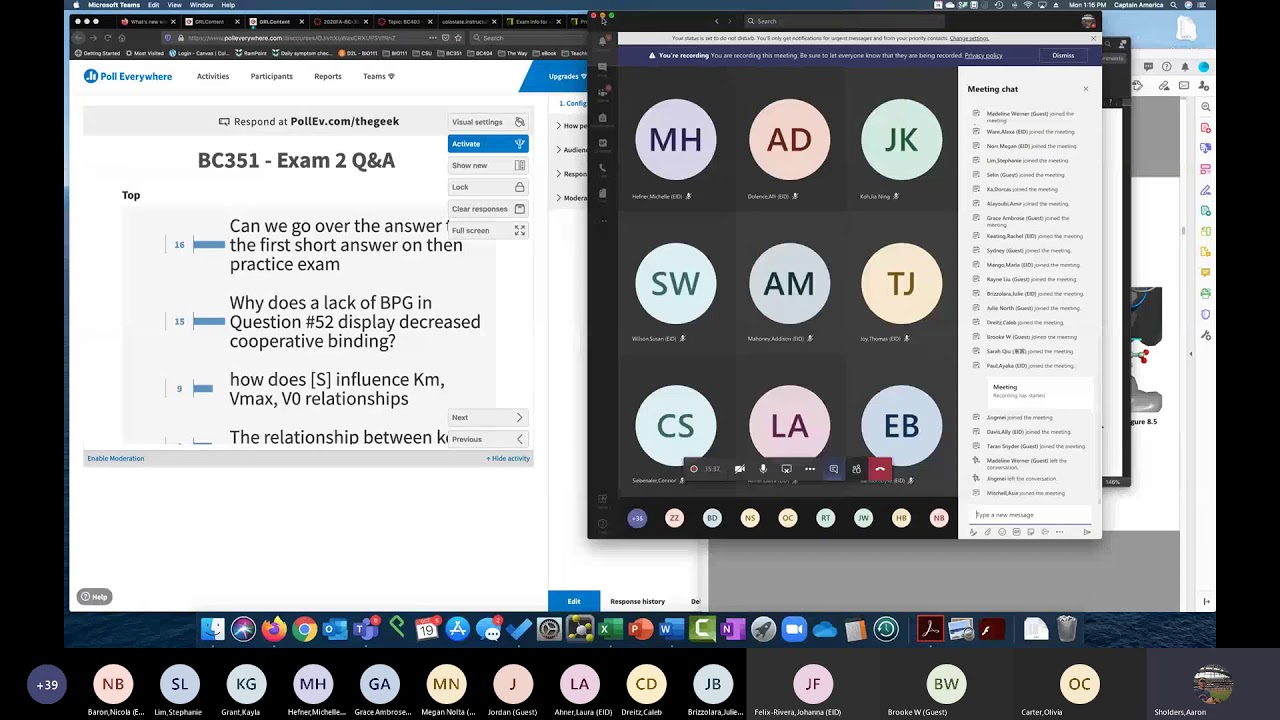Viewport: 1280px width, 720px height.
Task: Send the chat message
Action: (1087, 532)
